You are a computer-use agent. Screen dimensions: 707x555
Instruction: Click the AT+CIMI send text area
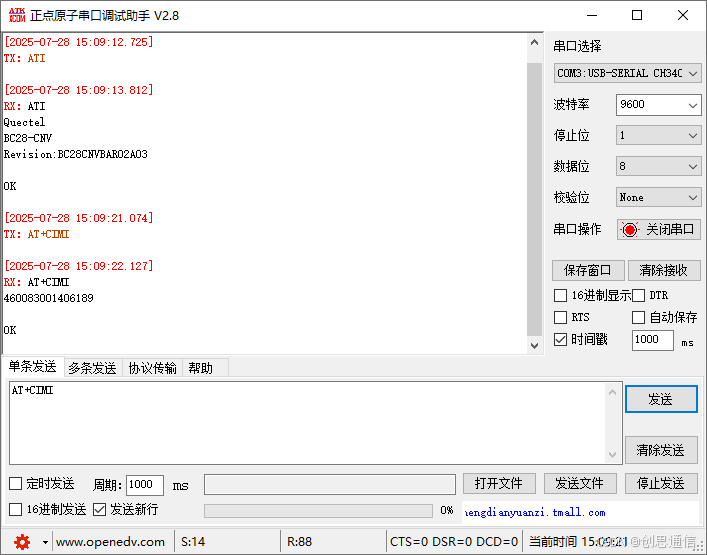[x=307, y=423]
